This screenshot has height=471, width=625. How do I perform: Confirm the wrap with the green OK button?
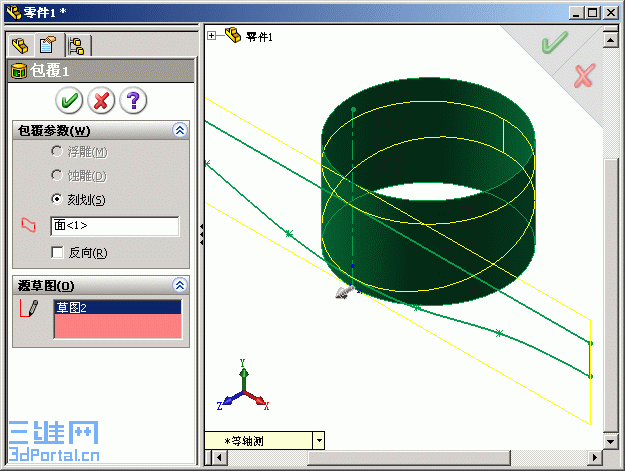(69, 100)
